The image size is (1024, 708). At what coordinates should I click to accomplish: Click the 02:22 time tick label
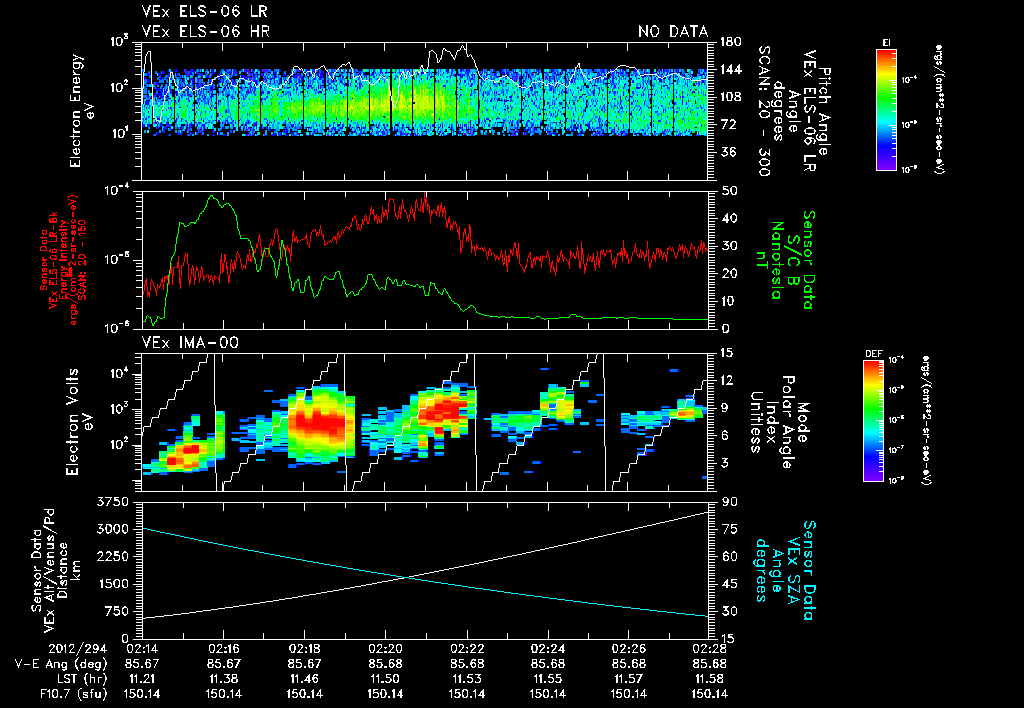tap(466, 649)
